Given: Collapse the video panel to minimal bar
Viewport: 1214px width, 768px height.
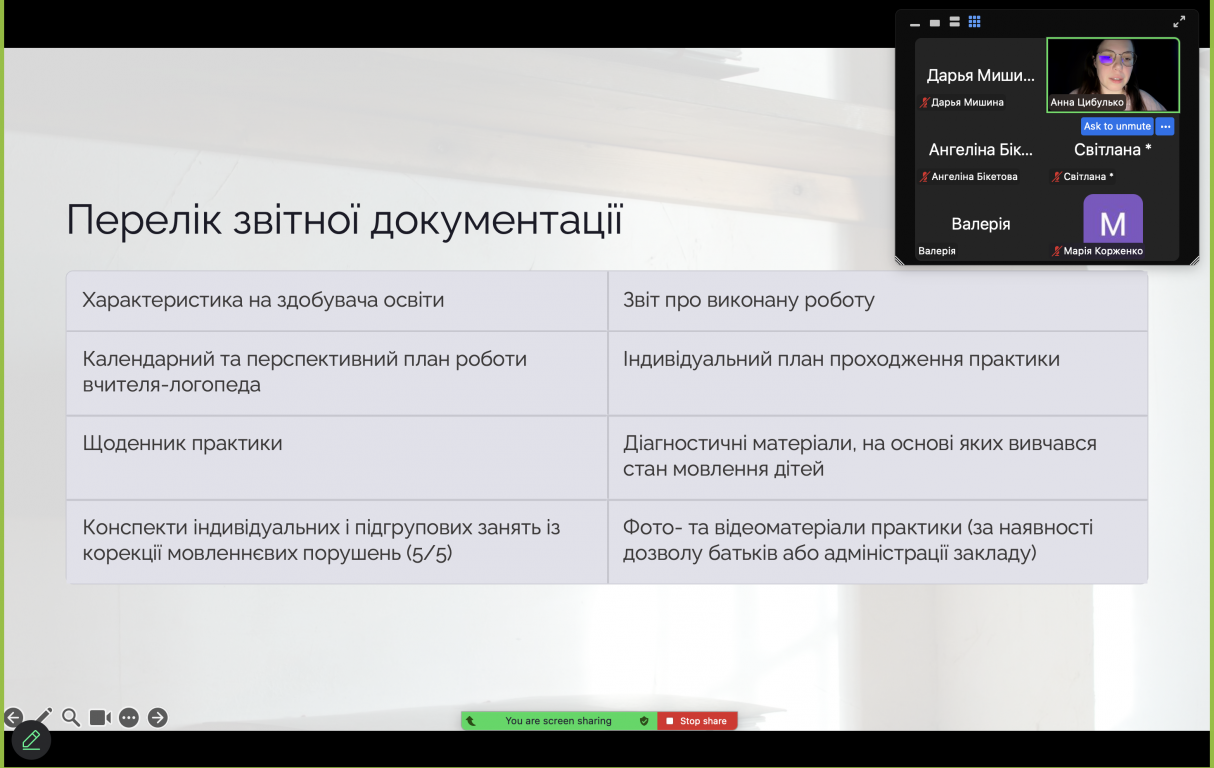Looking at the screenshot, I should pyautogui.click(x=915, y=24).
